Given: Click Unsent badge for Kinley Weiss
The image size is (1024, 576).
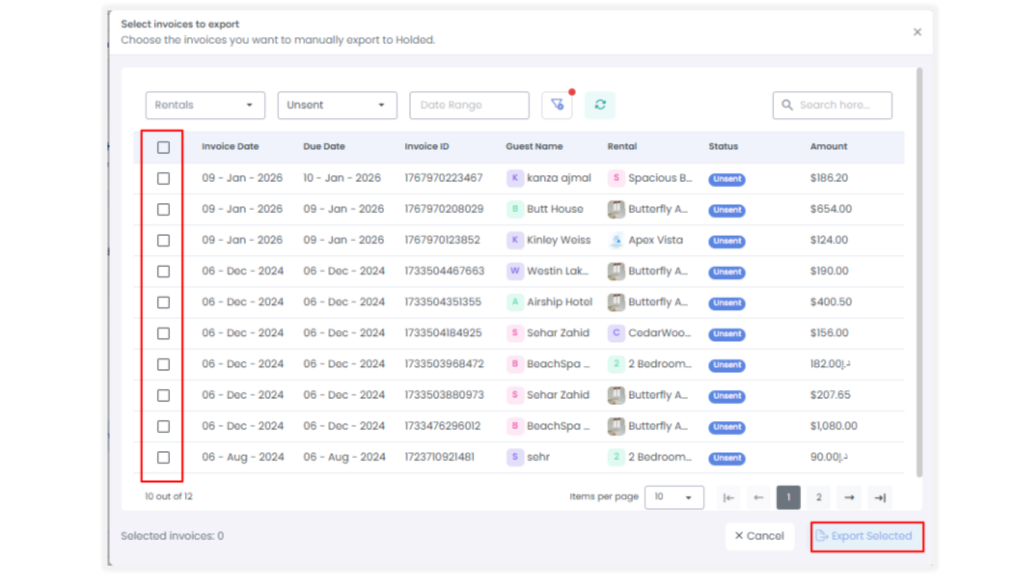Looking at the screenshot, I should pyautogui.click(x=727, y=241).
